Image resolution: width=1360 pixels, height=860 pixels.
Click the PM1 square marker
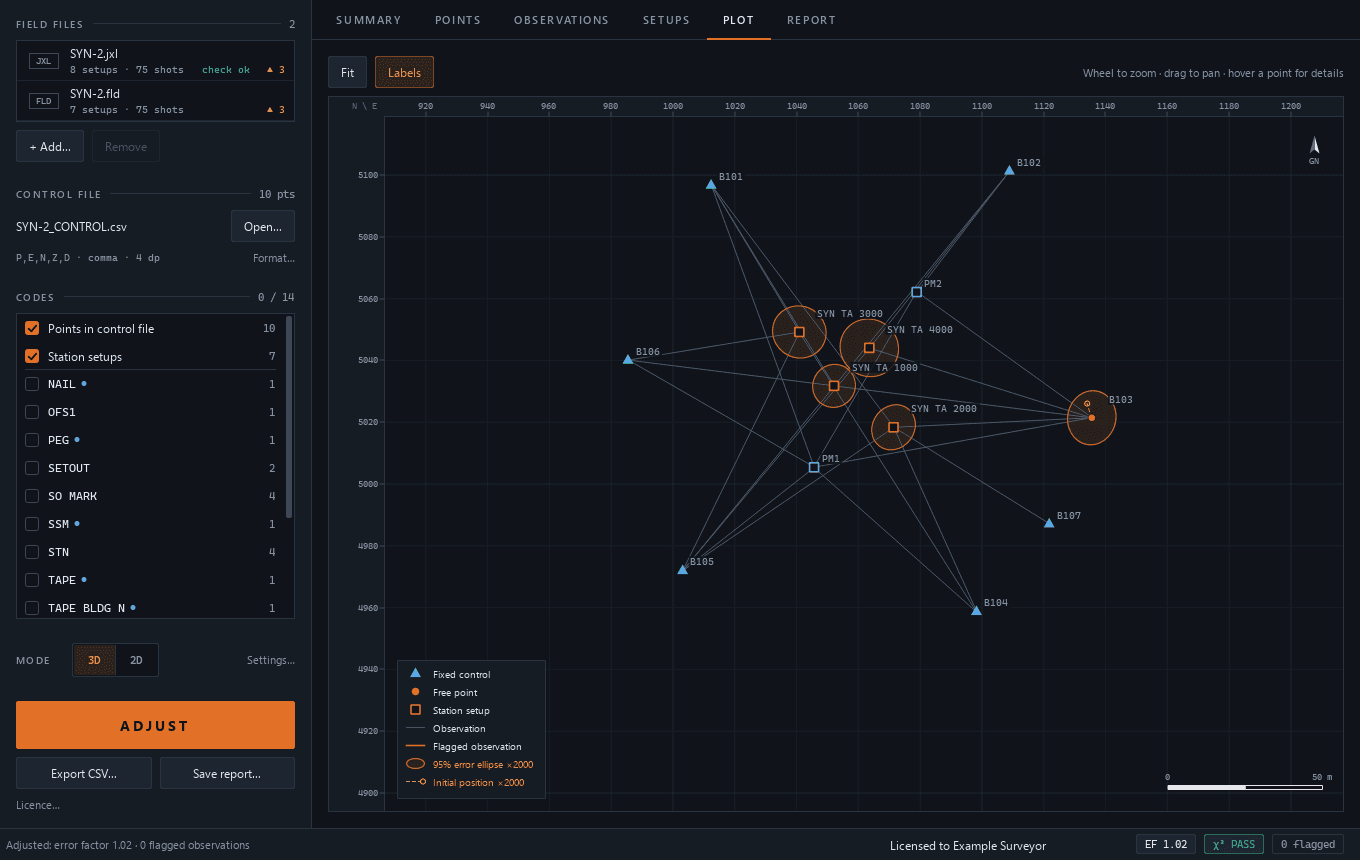click(x=814, y=467)
